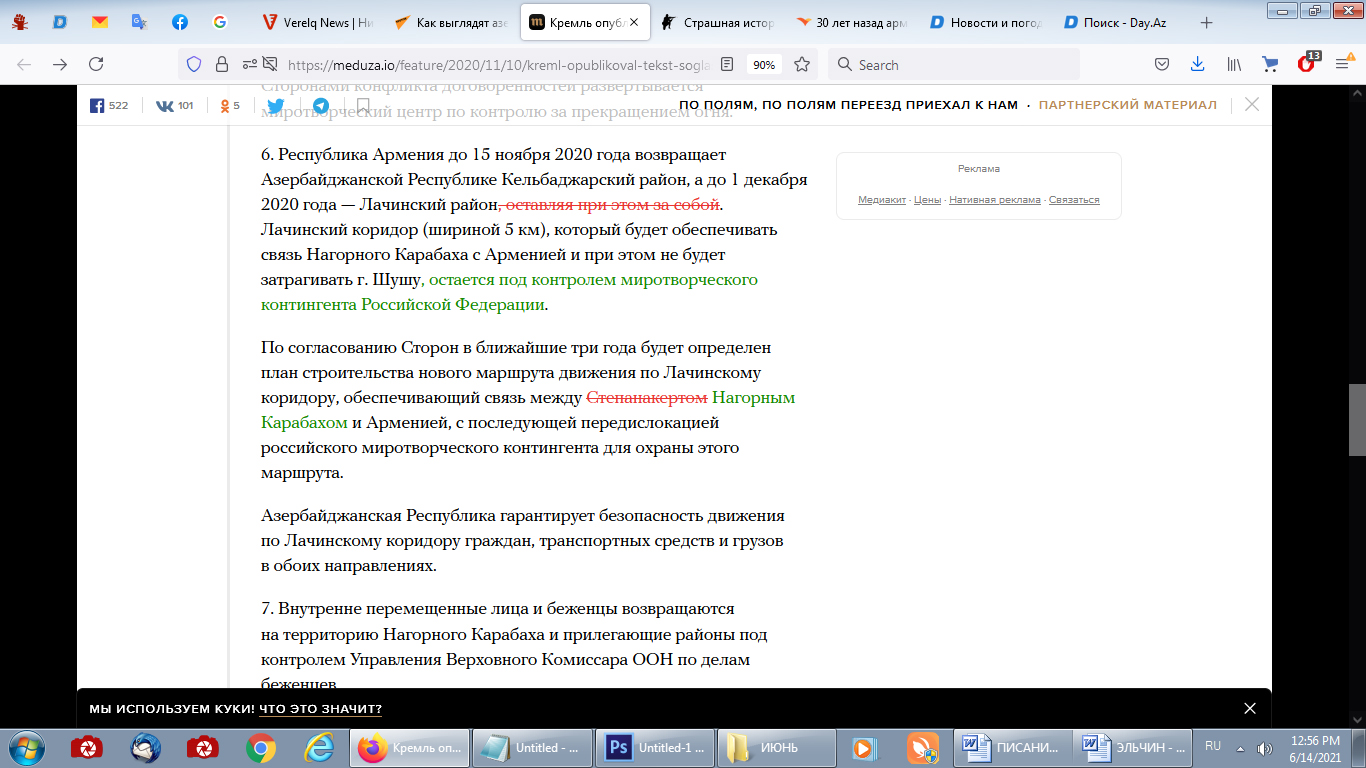This screenshot has width=1366, height=768.
Task: Share the article on VK
Action: click(174, 105)
